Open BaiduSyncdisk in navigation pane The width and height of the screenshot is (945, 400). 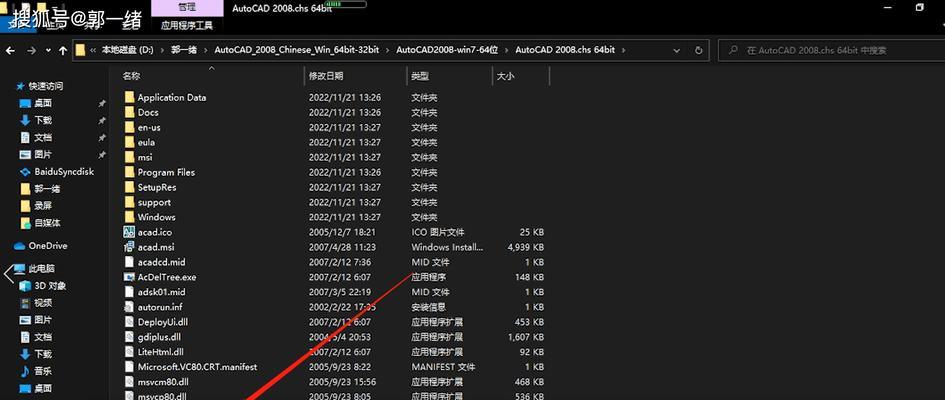point(64,172)
